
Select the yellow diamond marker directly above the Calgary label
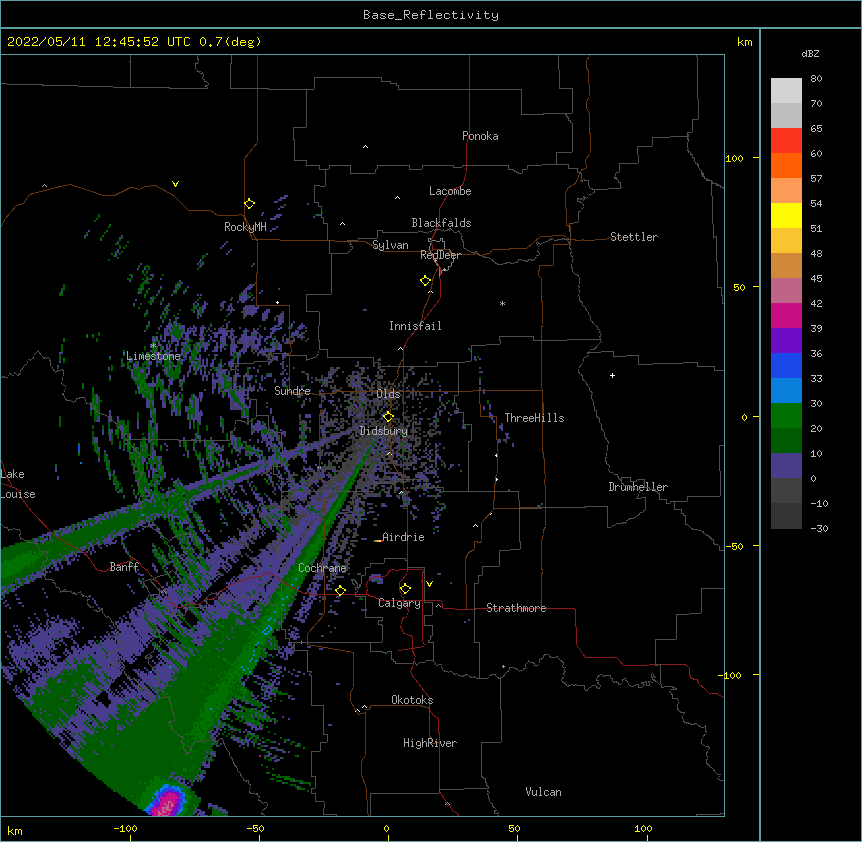pyautogui.click(x=405, y=589)
